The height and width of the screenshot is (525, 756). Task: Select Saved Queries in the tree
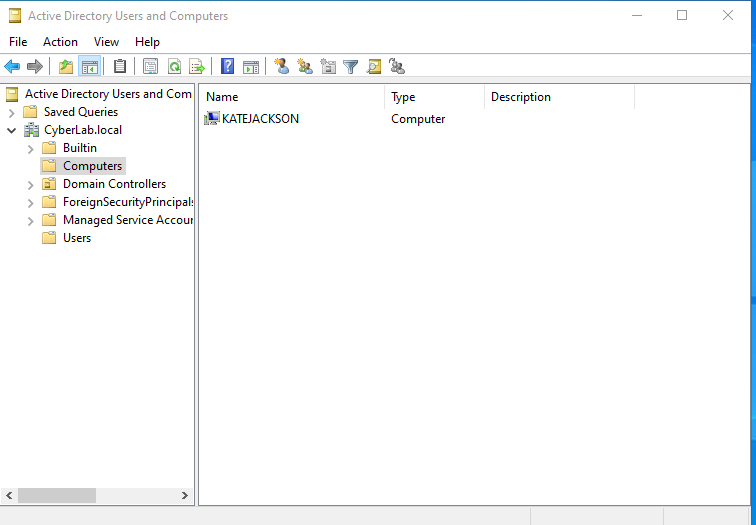tap(81, 112)
